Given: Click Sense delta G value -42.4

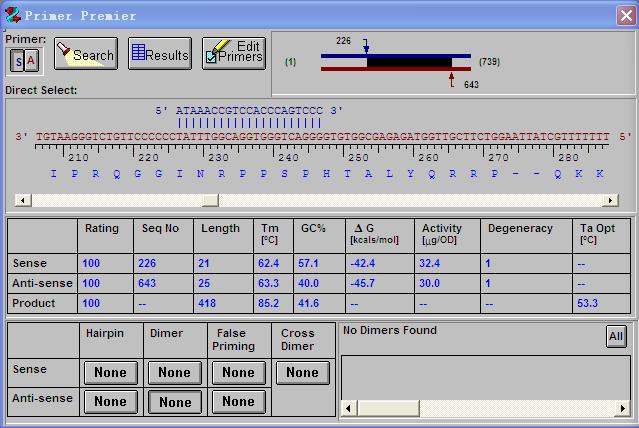Looking at the screenshot, I should (x=363, y=263).
